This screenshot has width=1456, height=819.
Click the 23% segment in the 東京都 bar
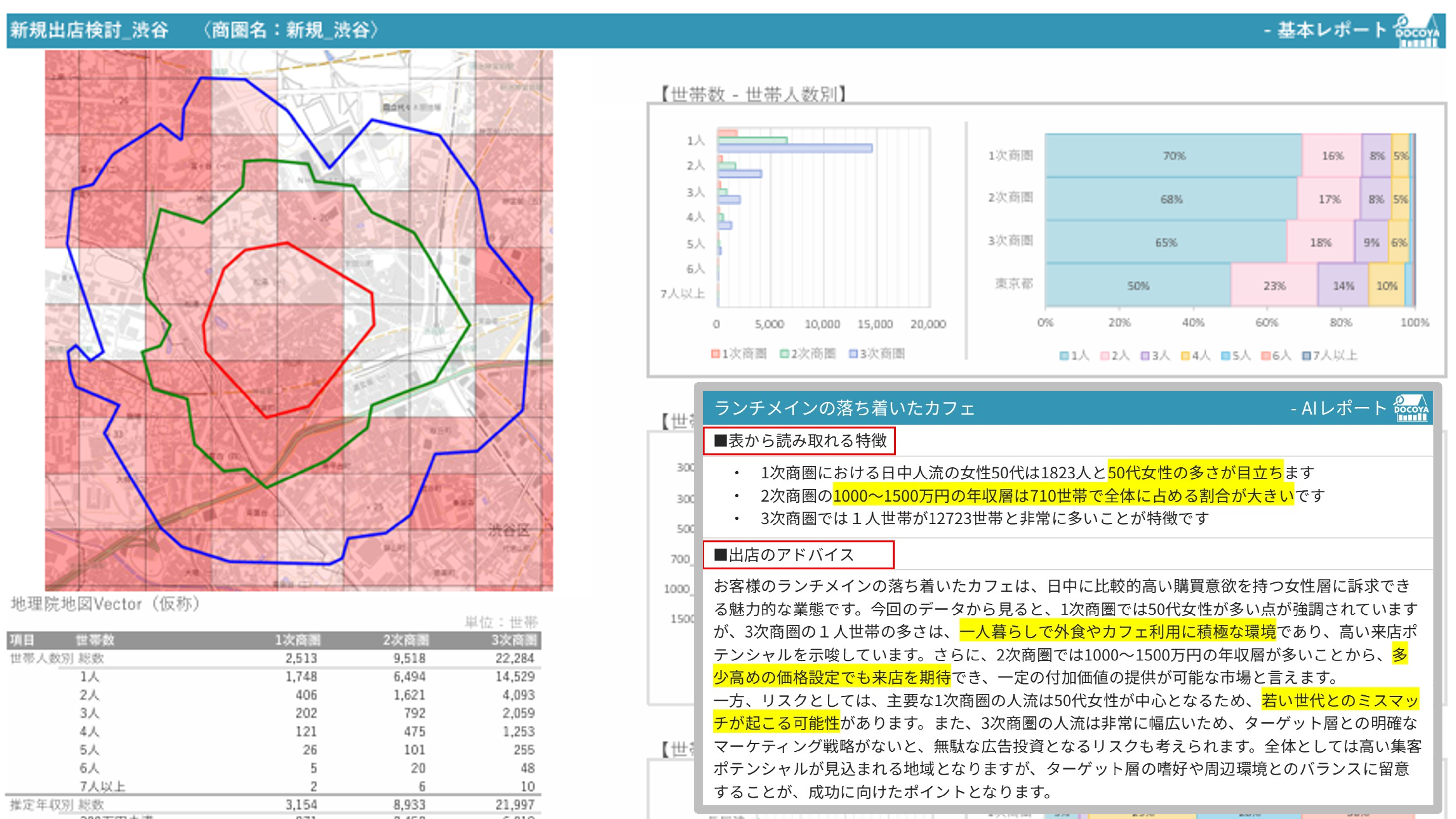coord(1274,286)
